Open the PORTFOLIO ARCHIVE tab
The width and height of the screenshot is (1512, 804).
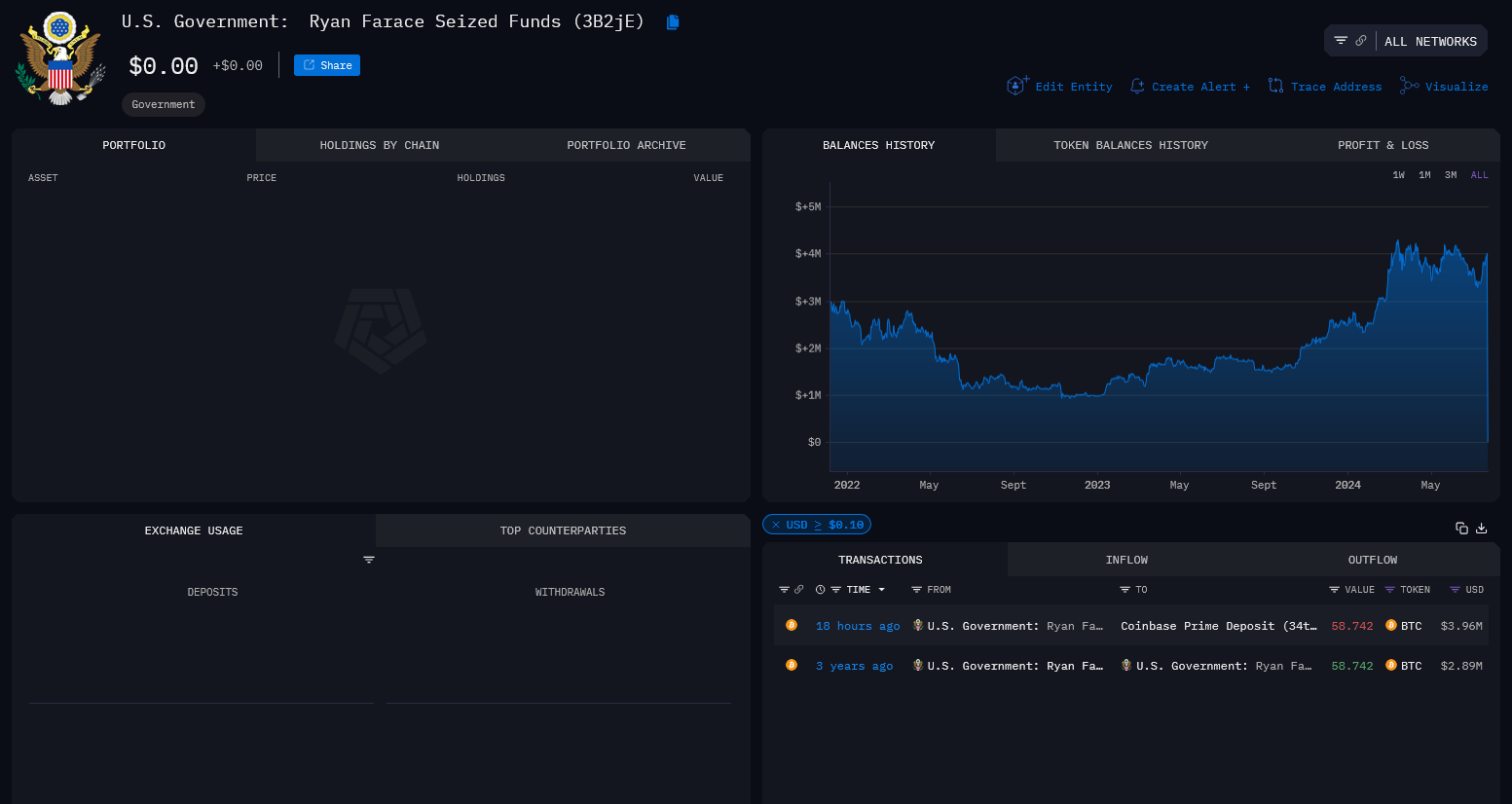click(x=626, y=145)
